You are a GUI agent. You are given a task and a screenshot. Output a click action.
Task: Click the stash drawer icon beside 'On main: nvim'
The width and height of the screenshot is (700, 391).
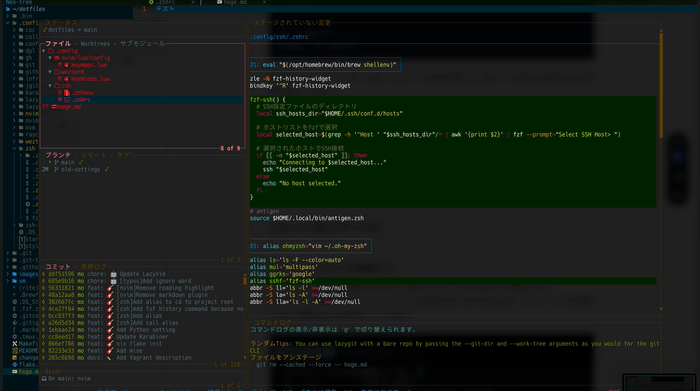44,379
